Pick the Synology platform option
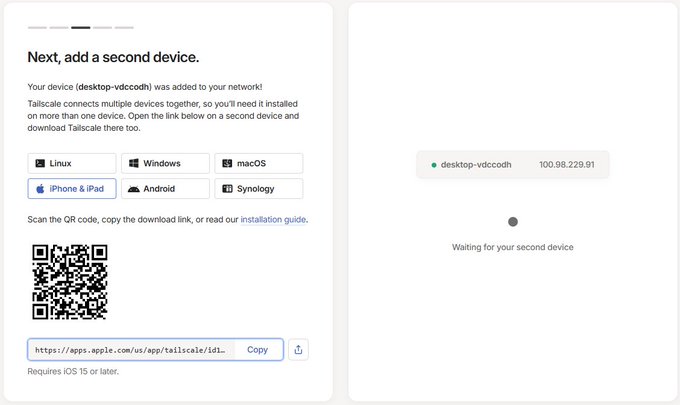 259,189
